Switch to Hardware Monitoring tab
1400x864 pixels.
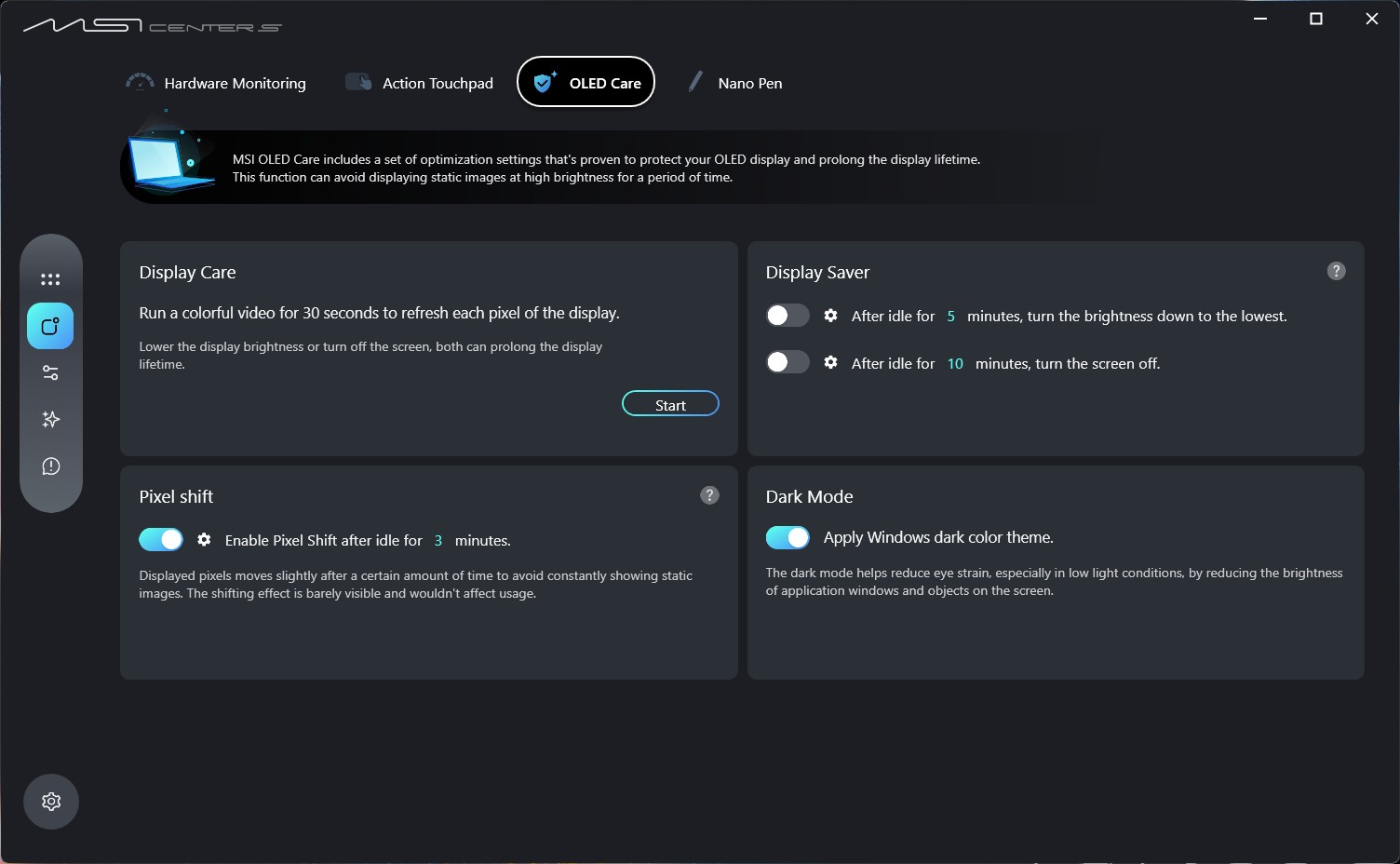click(x=216, y=83)
